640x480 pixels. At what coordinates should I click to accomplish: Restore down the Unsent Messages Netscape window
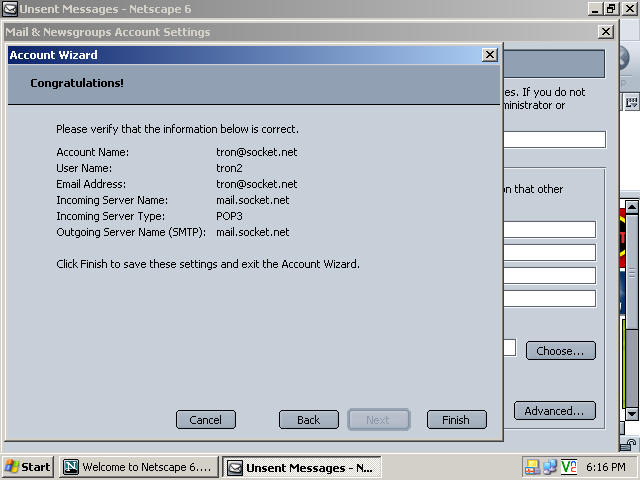(611, 9)
